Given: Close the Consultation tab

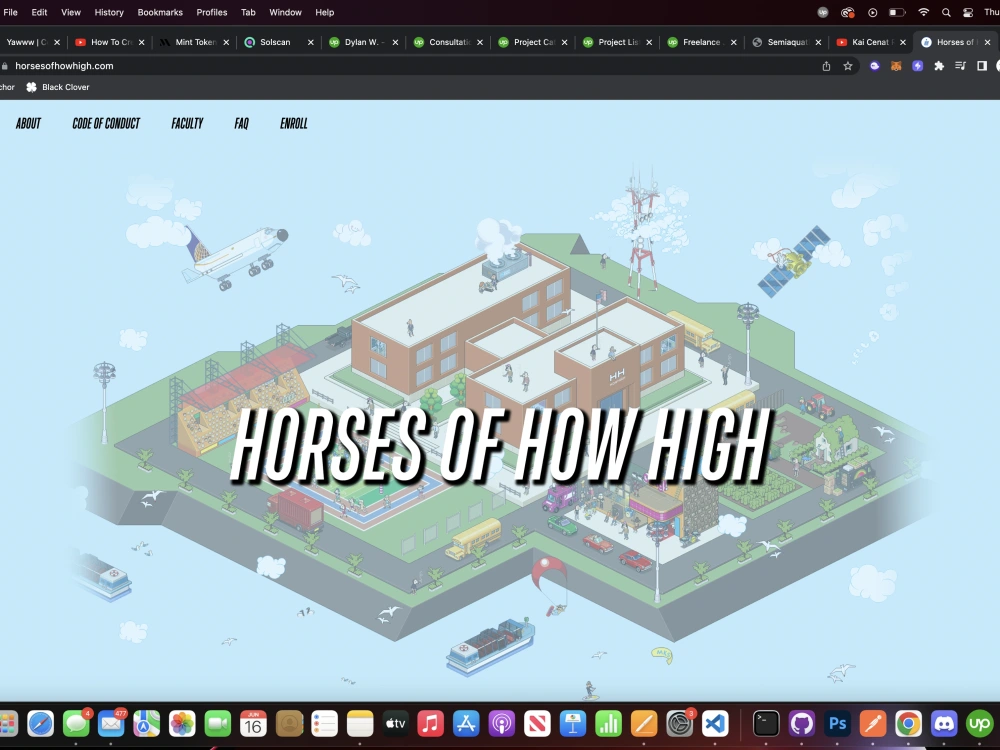Looking at the screenshot, I should [x=480, y=42].
